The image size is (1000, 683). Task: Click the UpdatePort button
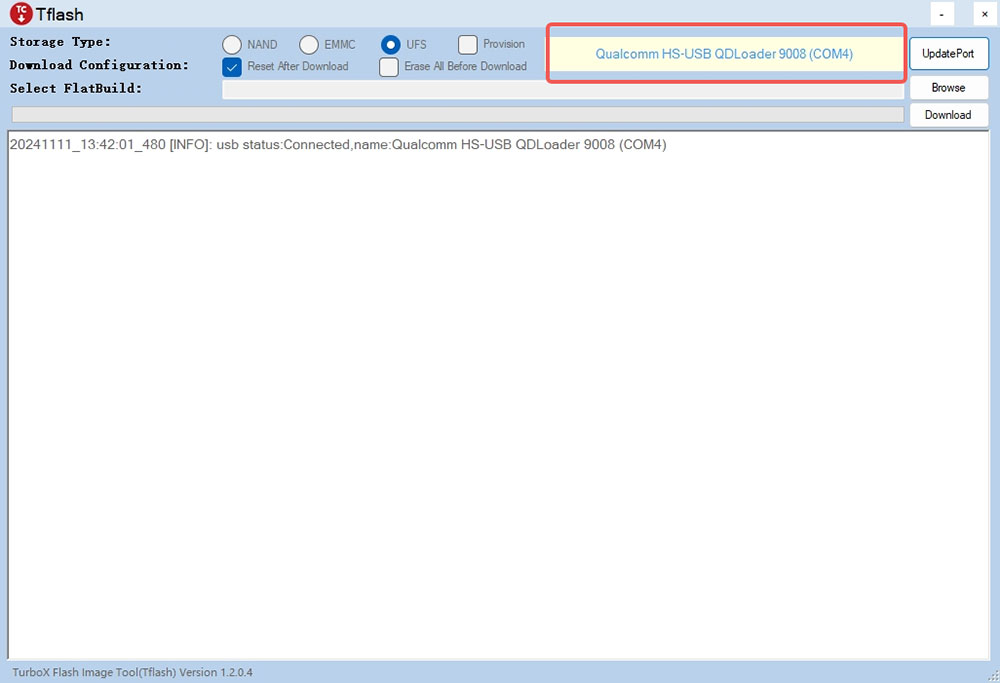pos(948,54)
